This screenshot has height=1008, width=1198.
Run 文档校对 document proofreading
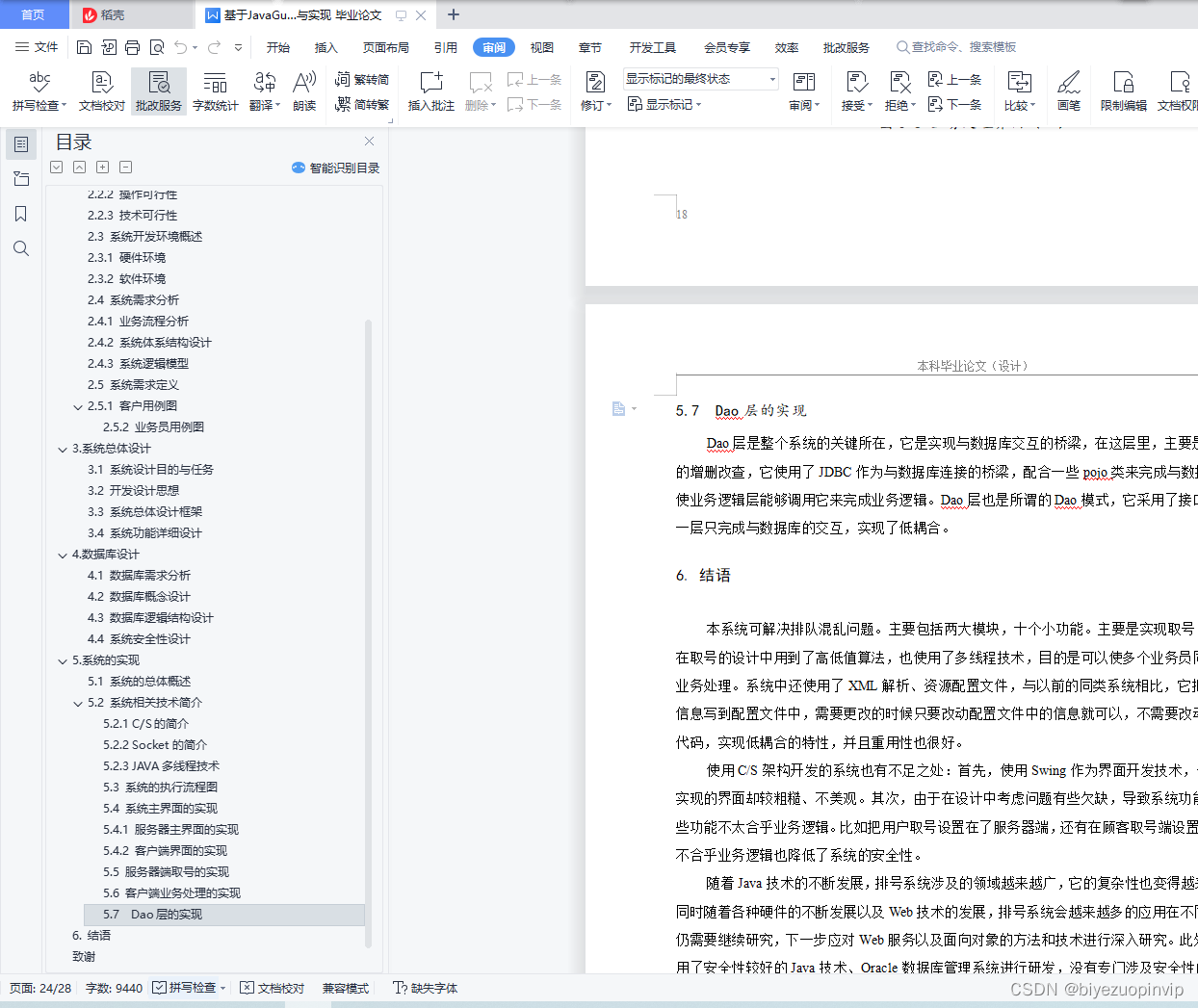100,91
